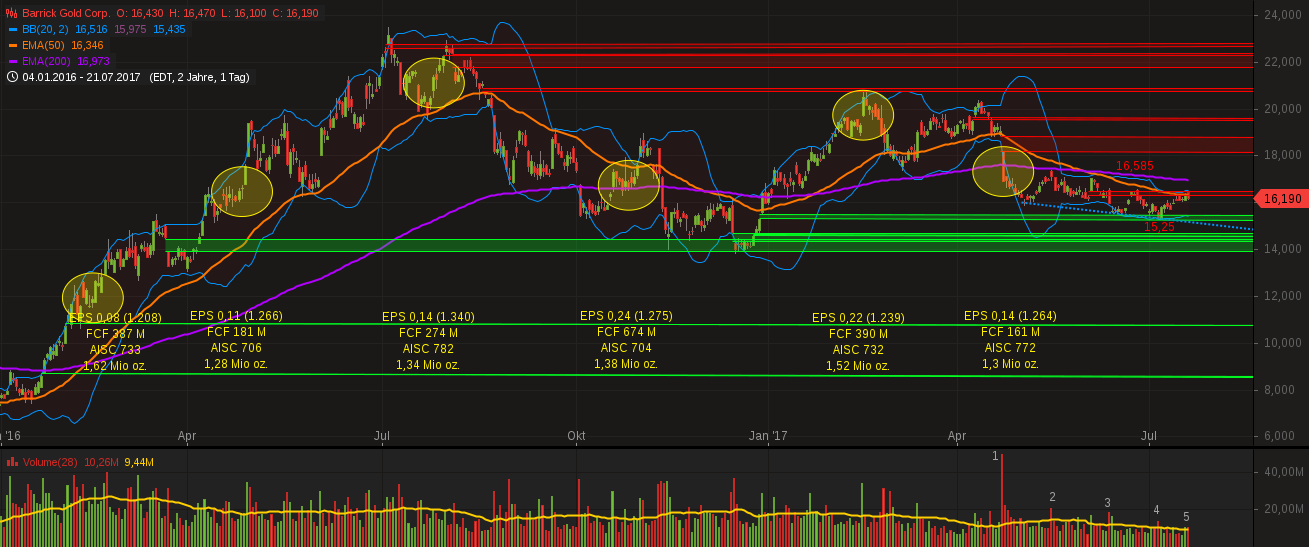The height and width of the screenshot is (547, 1309).
Task: Click the 'FCF 387 M' annotation text
Action: [x=116, y=334]
